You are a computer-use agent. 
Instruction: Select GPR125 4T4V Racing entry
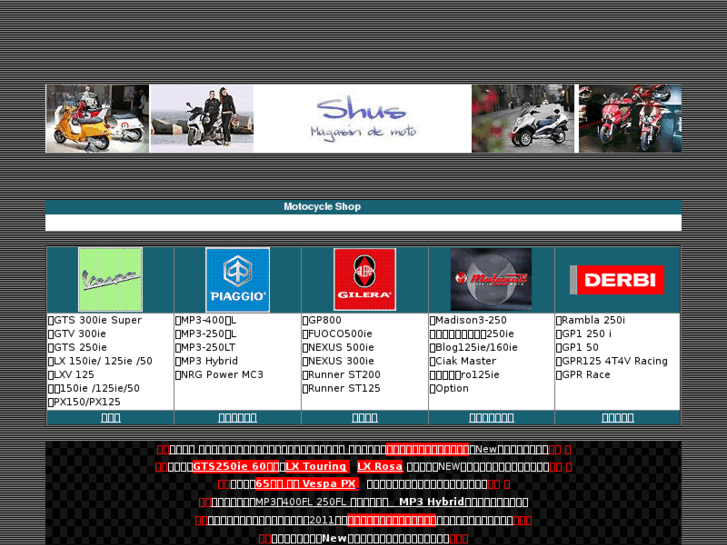(x=612, y=361)
